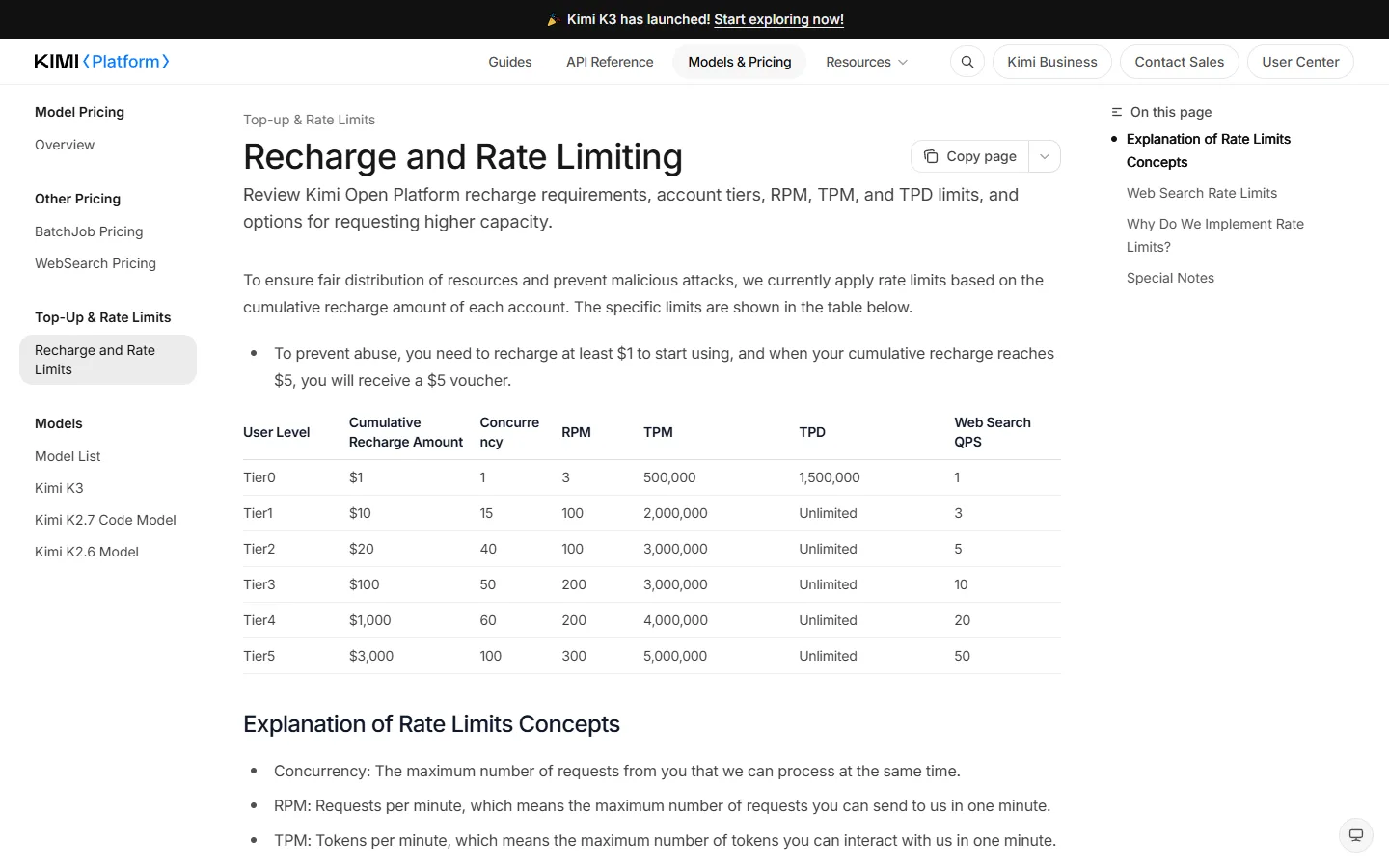
Task: Click the Tier5 row label
Action: coord(259,656)
